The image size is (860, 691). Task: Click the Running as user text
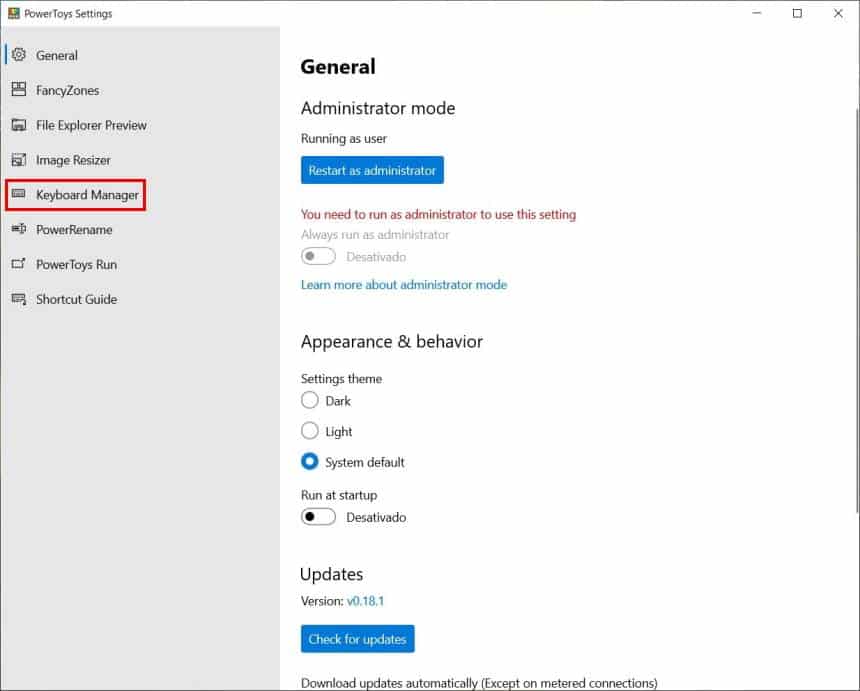(x=343, y=139)
